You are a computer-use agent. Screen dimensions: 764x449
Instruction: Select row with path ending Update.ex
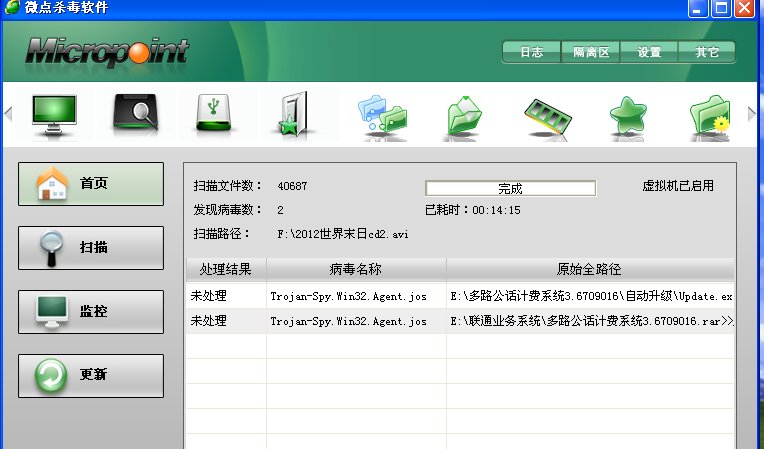(x=460, y=296)
